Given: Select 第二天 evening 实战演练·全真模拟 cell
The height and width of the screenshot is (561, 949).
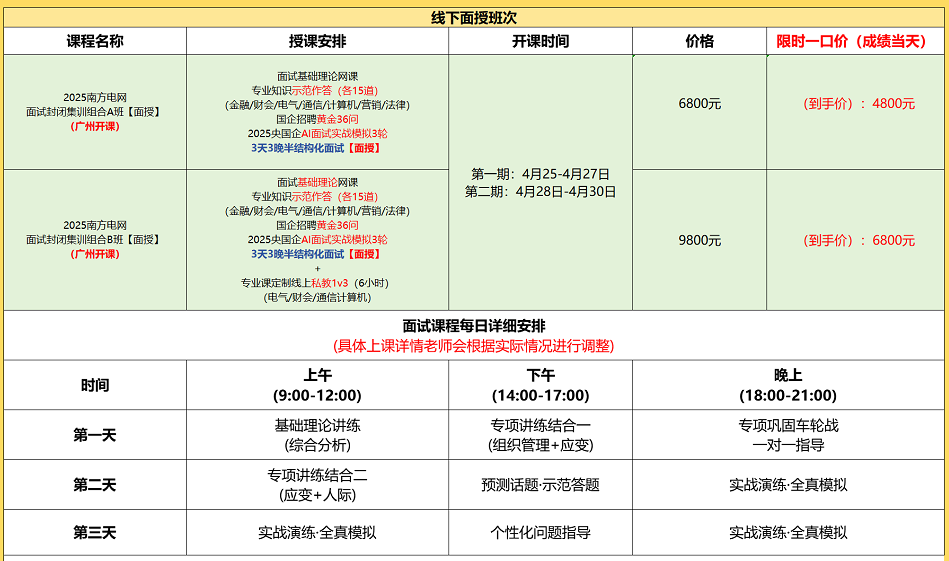Looking at the screenshot, I should point(788,484).
